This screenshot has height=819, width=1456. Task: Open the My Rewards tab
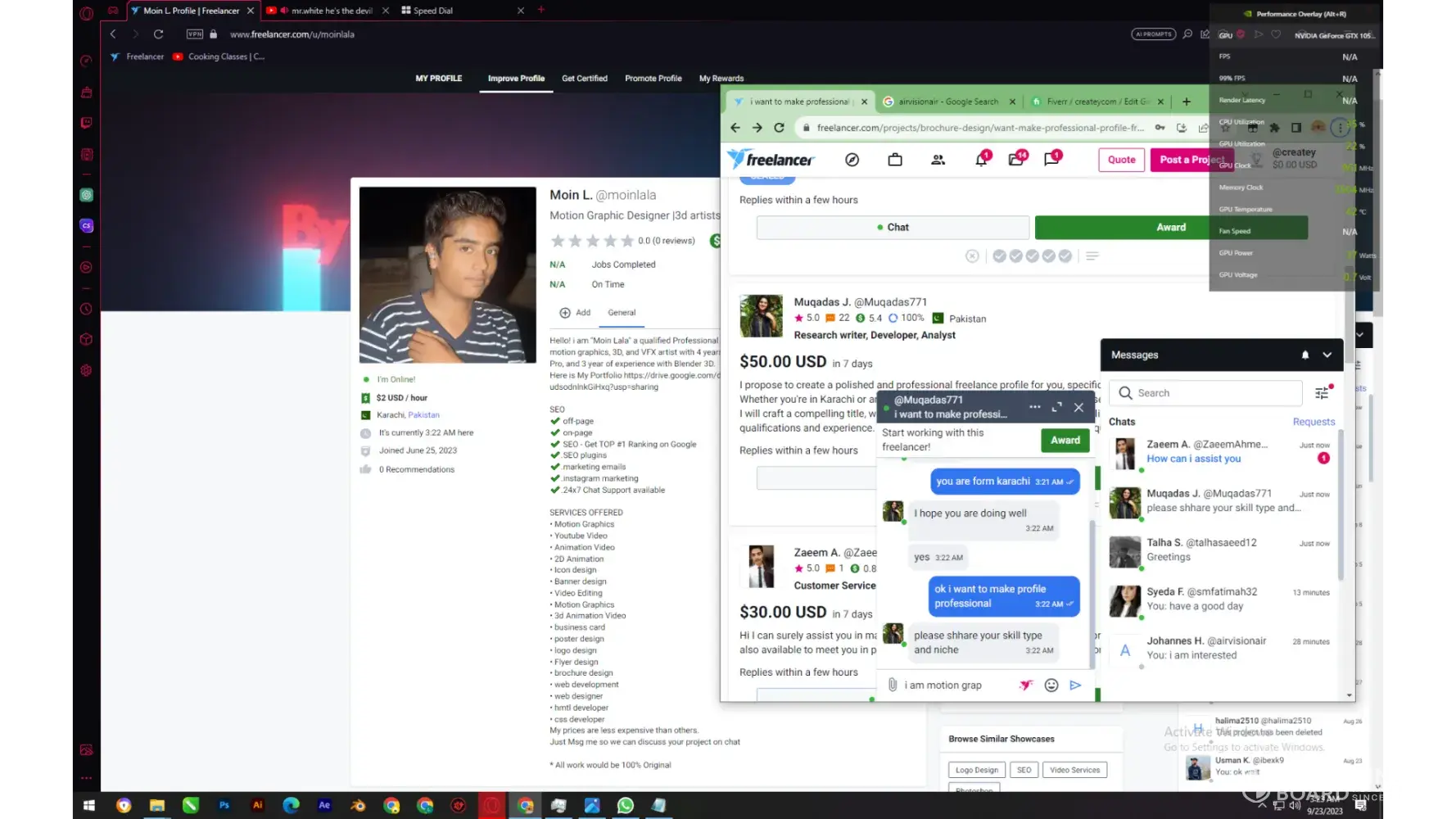pyautogui.click(x=721, y=79)
